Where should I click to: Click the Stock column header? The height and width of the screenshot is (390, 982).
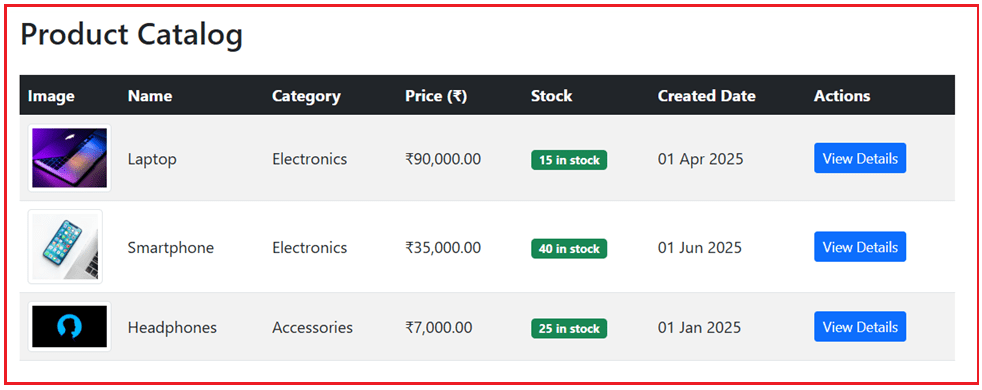(552, 96)
